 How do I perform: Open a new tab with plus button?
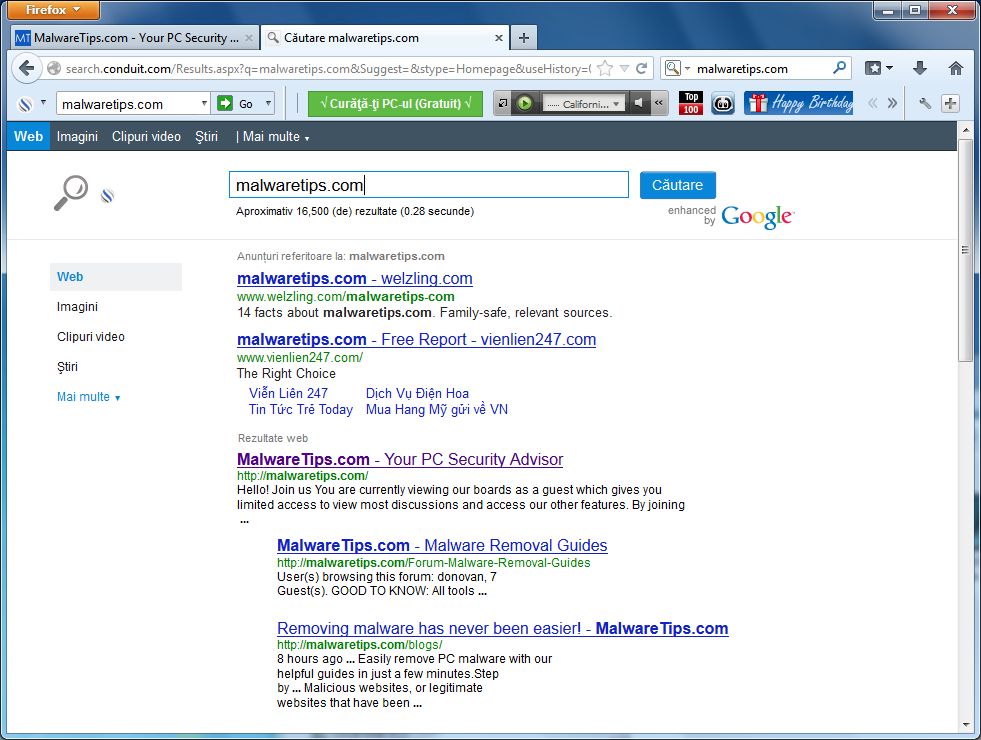tap(524, 38)
